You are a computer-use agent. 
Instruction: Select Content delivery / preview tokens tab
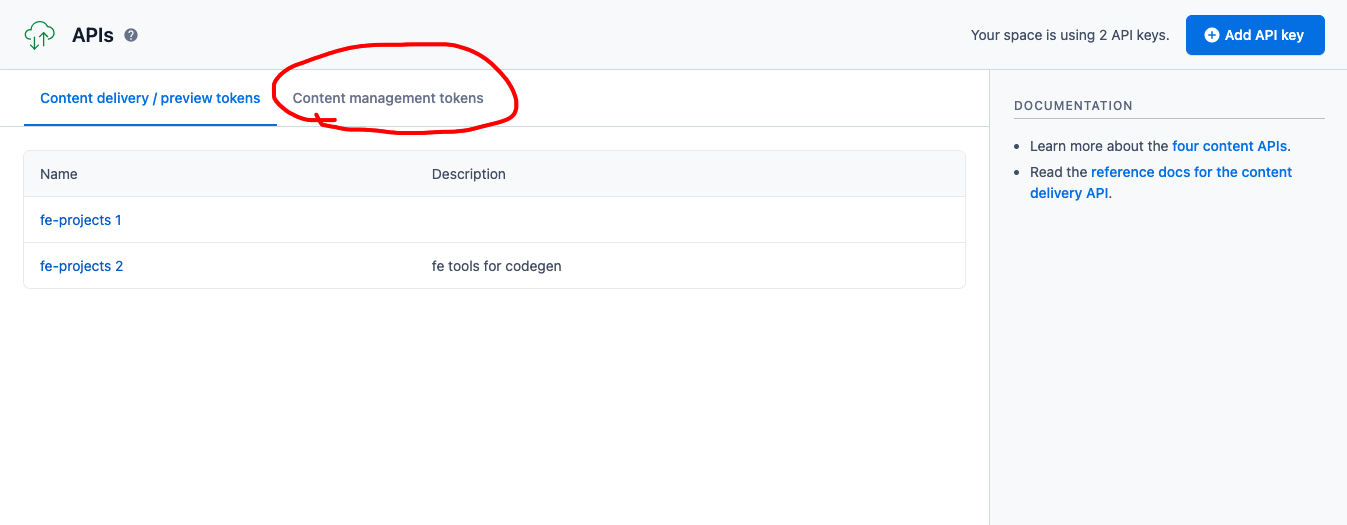150,98
